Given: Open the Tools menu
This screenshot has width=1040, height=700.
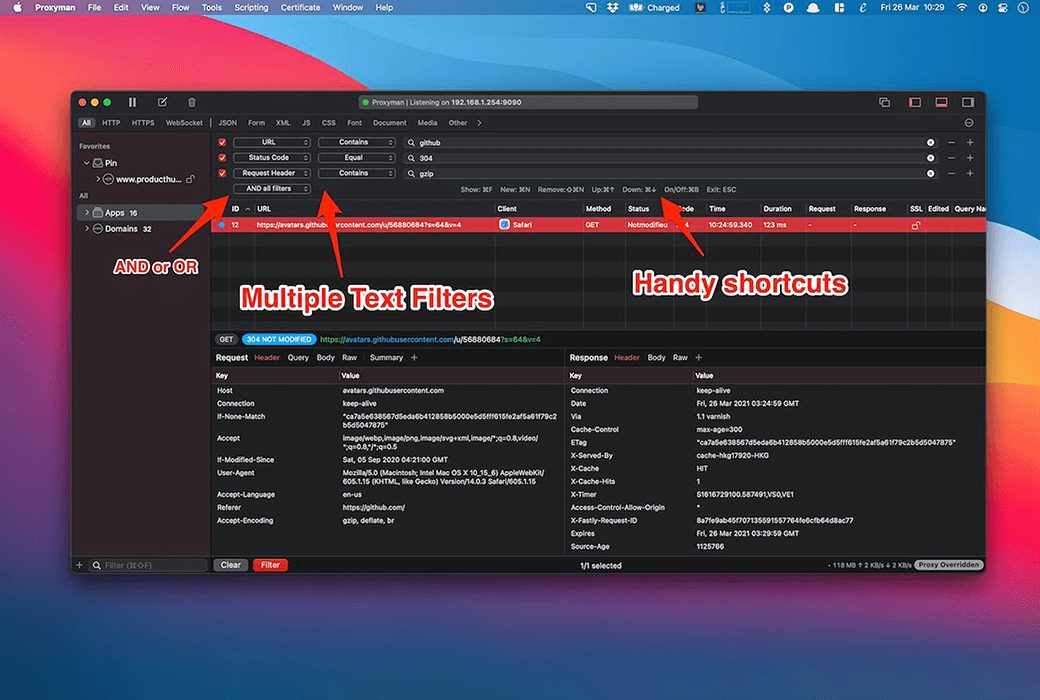Looking at the screenshot, I should tap(212, 8).
